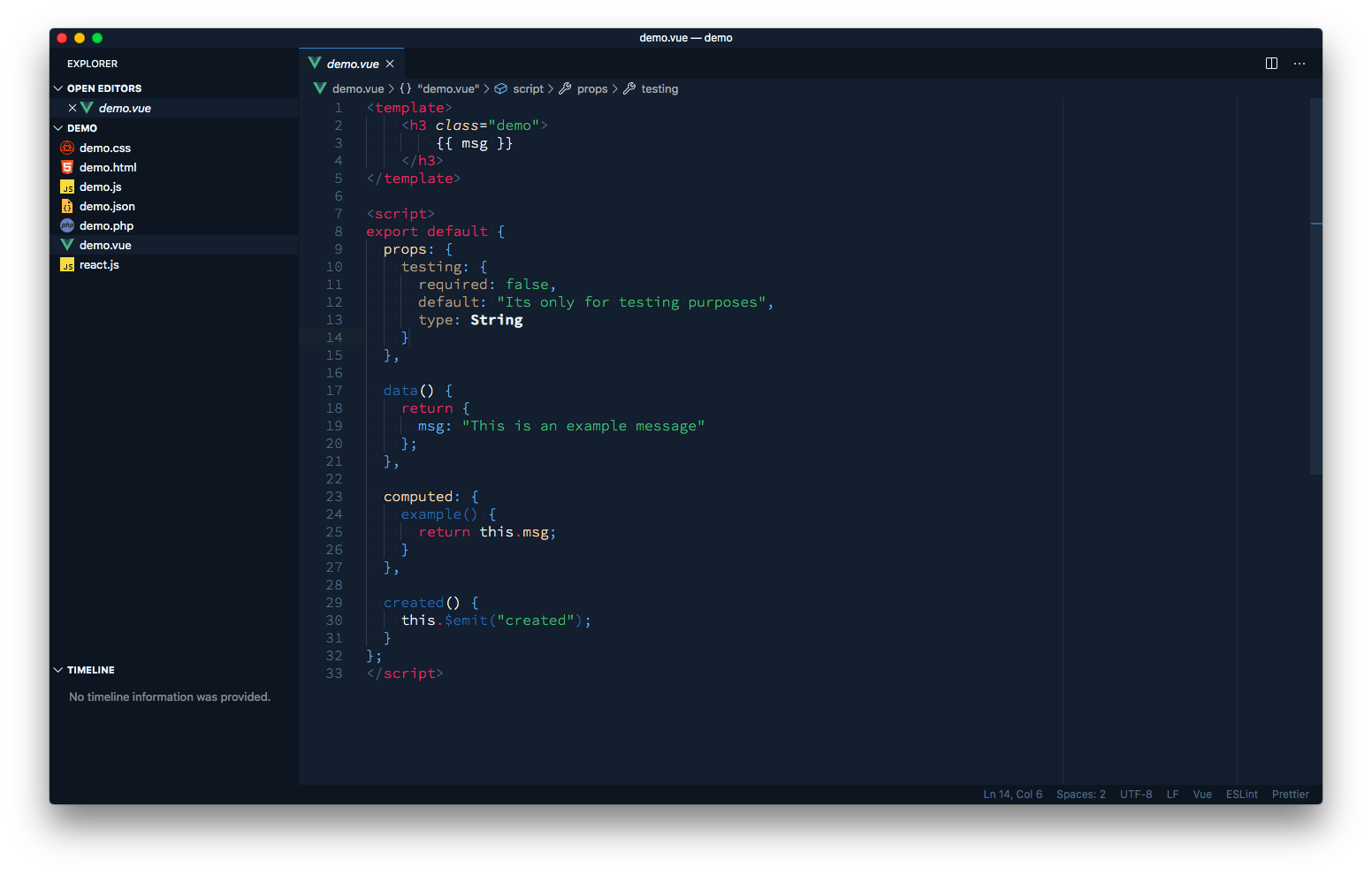The image size is (1372, 875).
Task: Change indentation via Spaces: 2
Action: click(x=1081, y=795)
